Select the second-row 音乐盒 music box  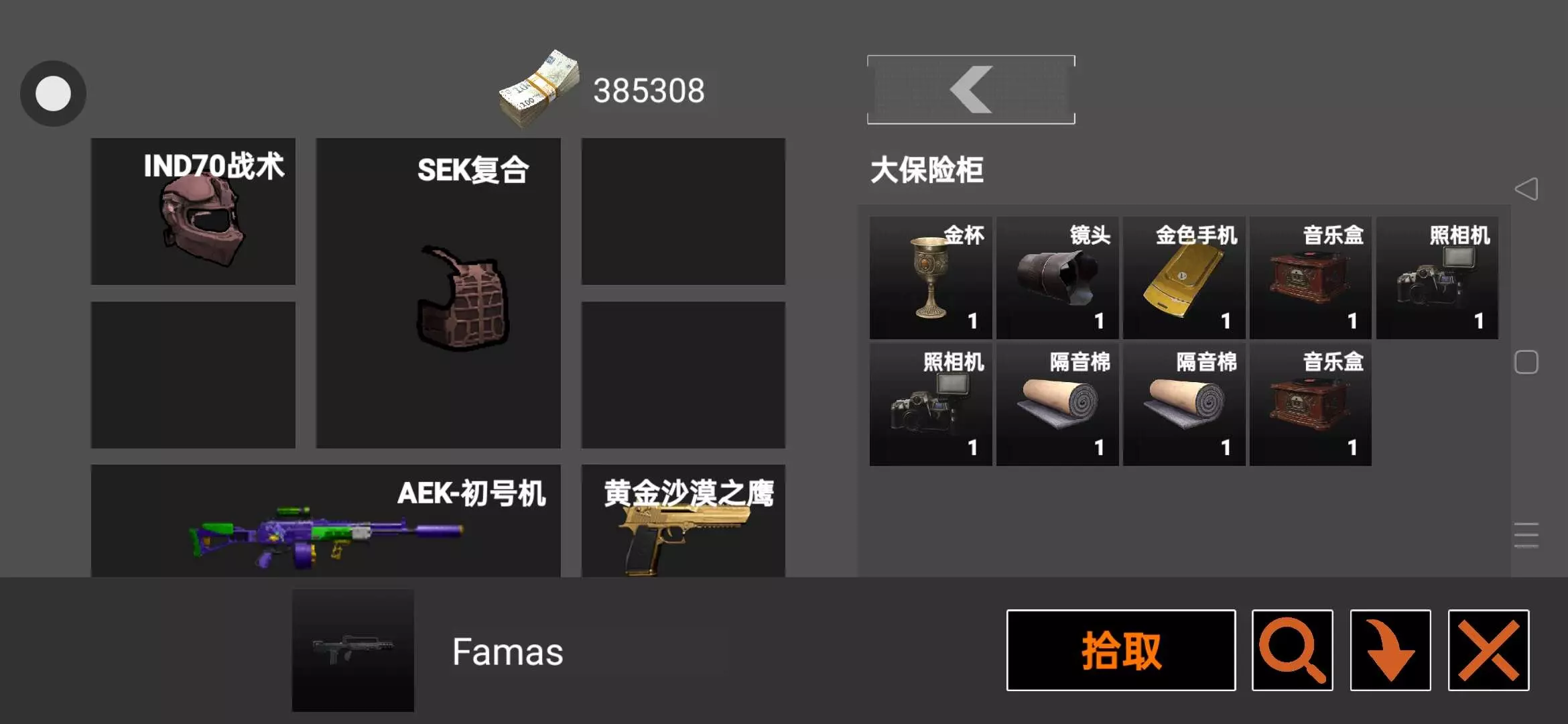[1311, 404]
